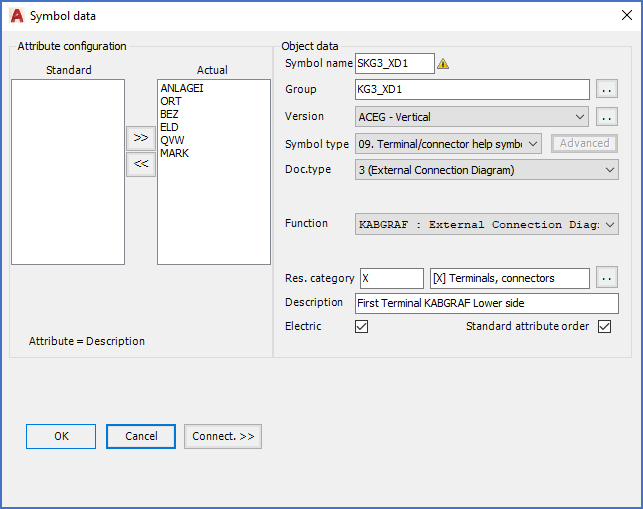The width and height of the screenshot is (643, 509).
Task: Open the Function dropdown list
Action: [x=610, y=224]
